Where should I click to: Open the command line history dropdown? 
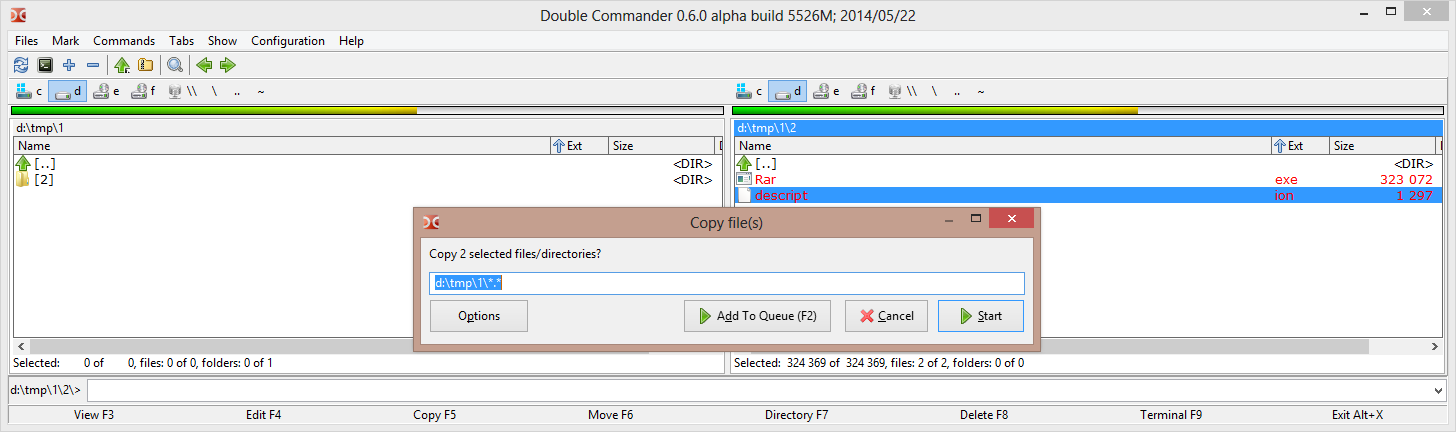click(x=1438, y=390)
